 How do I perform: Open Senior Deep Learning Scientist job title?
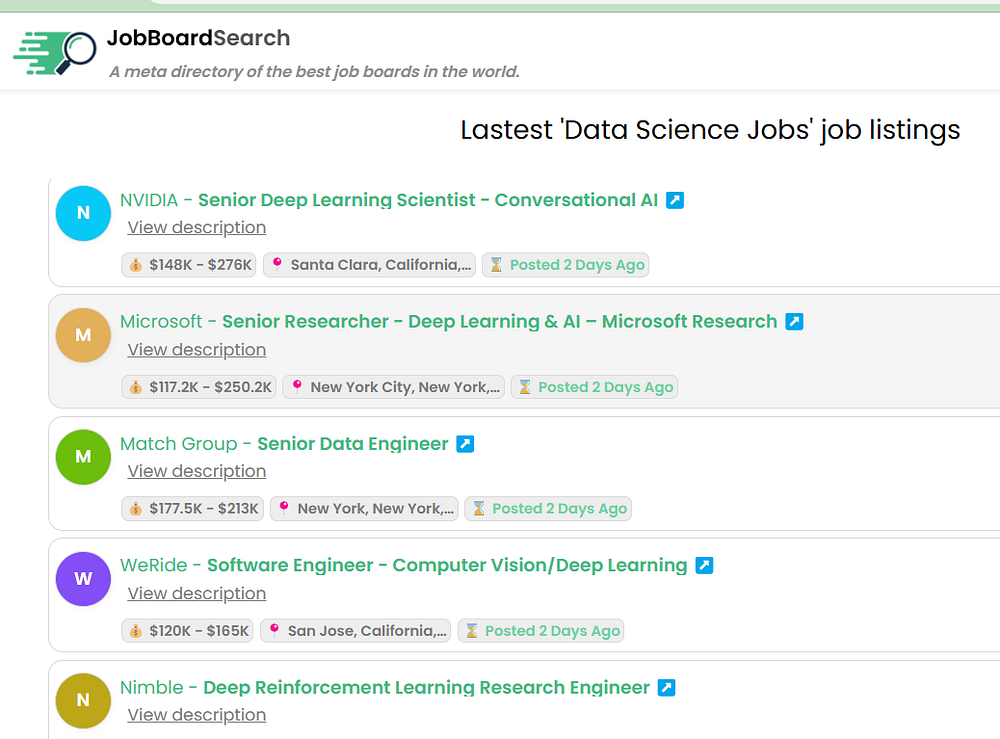[428, 200]
